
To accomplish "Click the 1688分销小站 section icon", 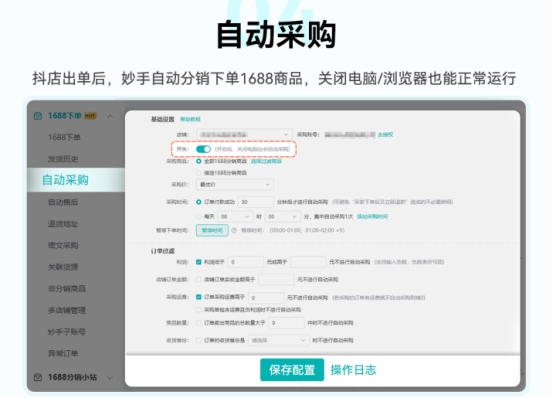I will 38,377.
